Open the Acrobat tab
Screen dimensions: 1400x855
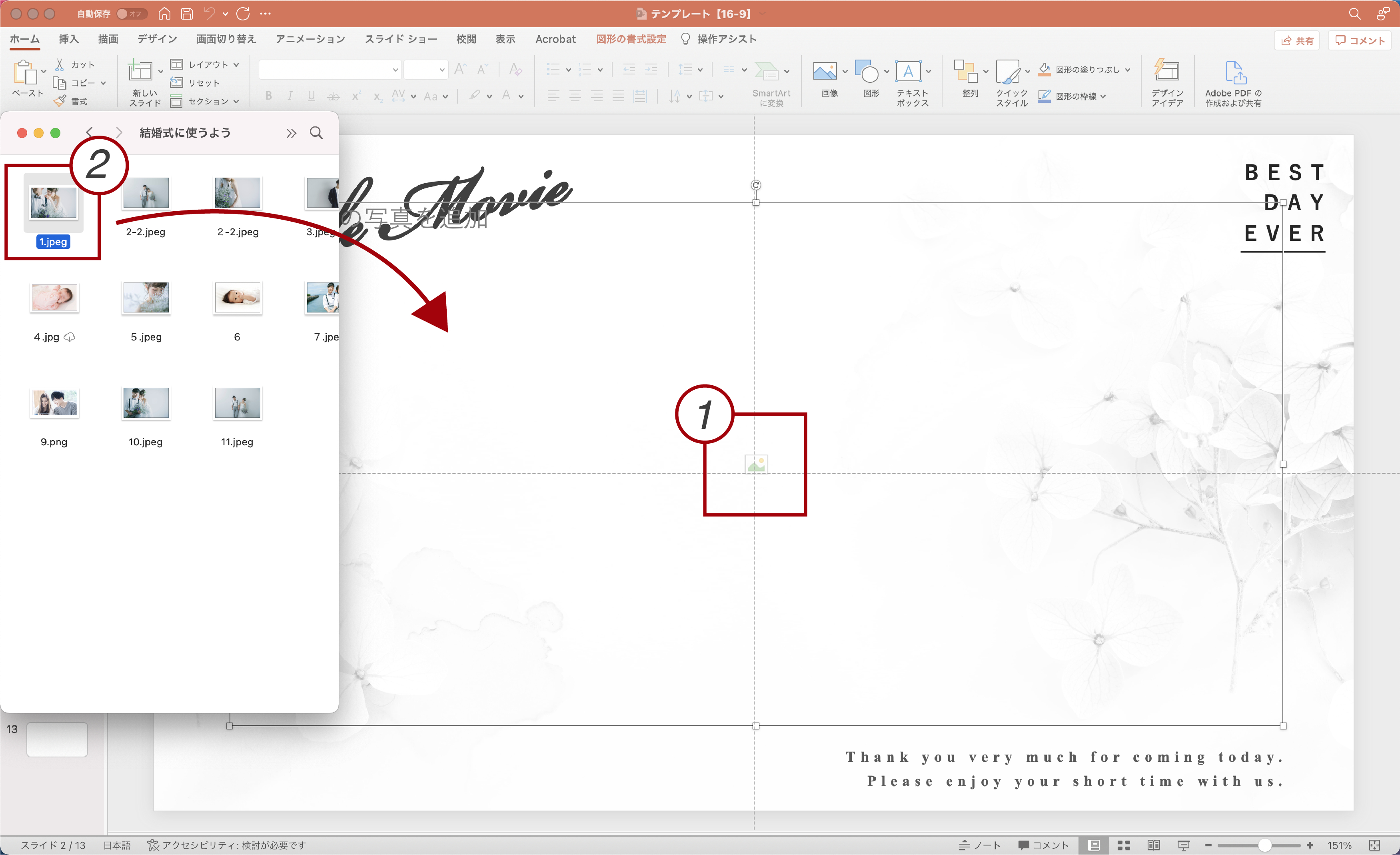coord(555,39)
